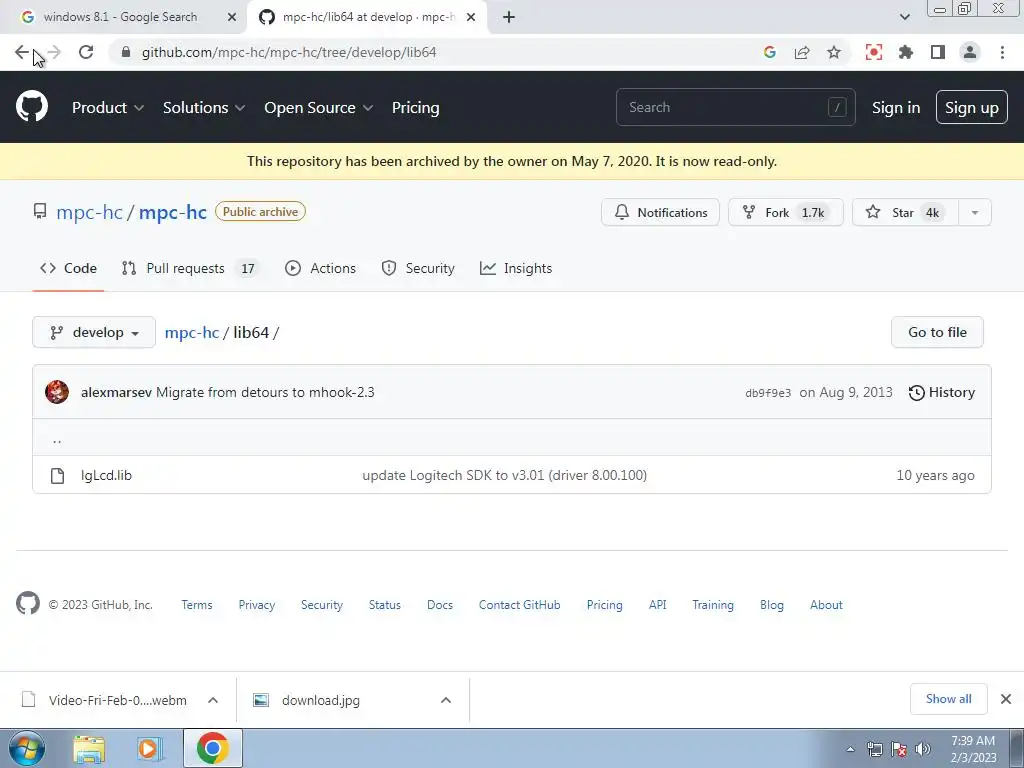Open Chrome's three-dot menu
Screen dimensions: 1024x768
point(1002,52)
